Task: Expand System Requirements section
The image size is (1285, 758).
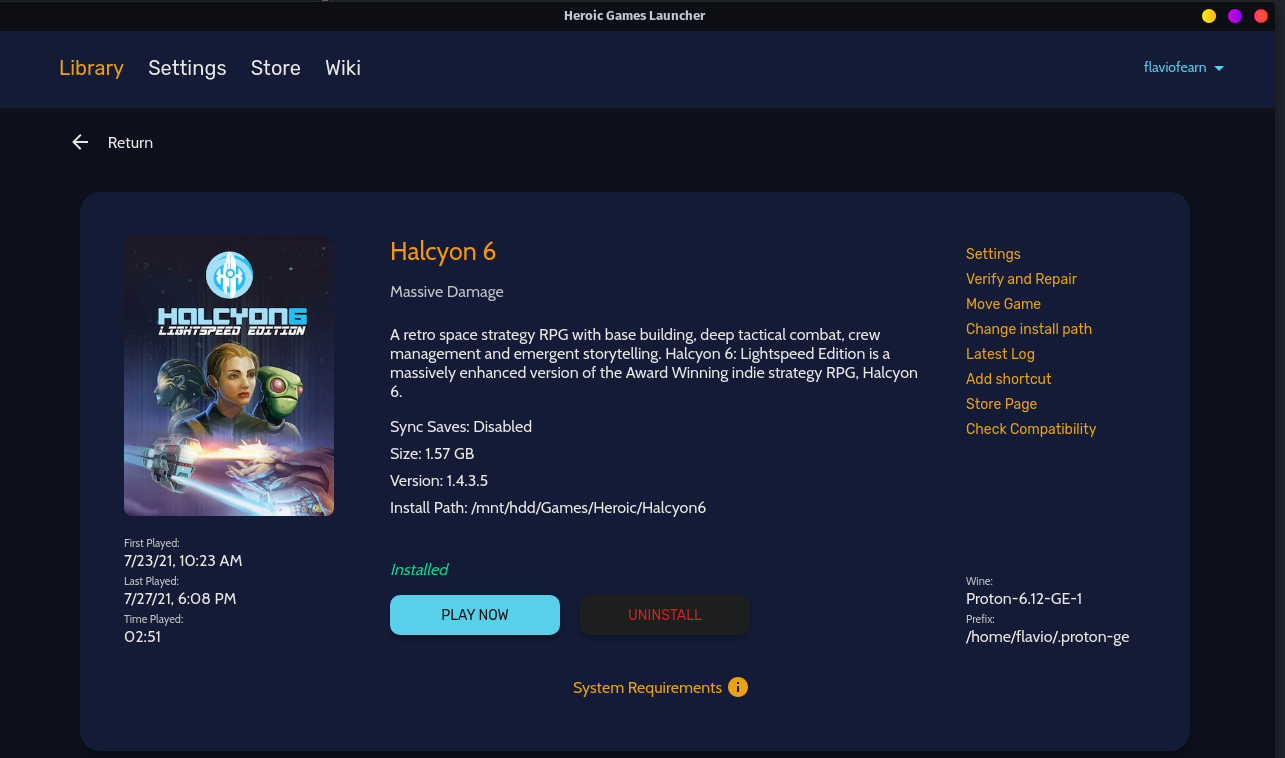Action: tap(647, 688)
